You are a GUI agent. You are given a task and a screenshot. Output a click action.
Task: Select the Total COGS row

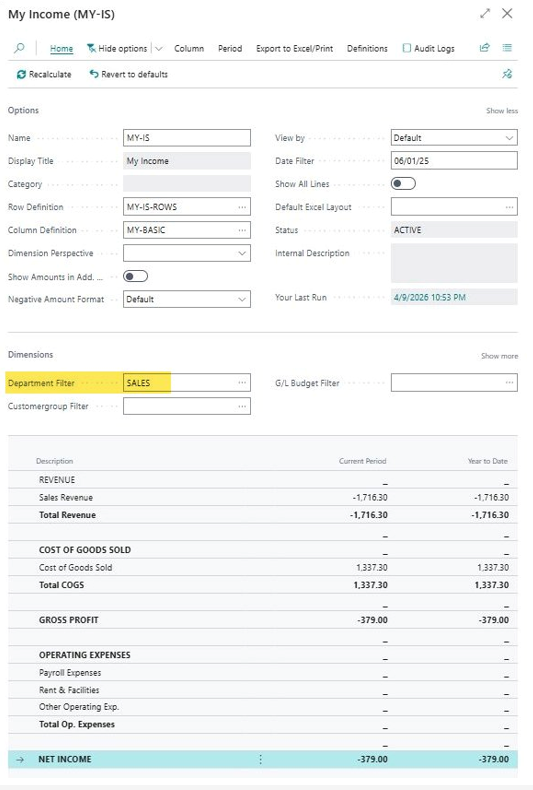pyautogui.click(x=263, y=584)
